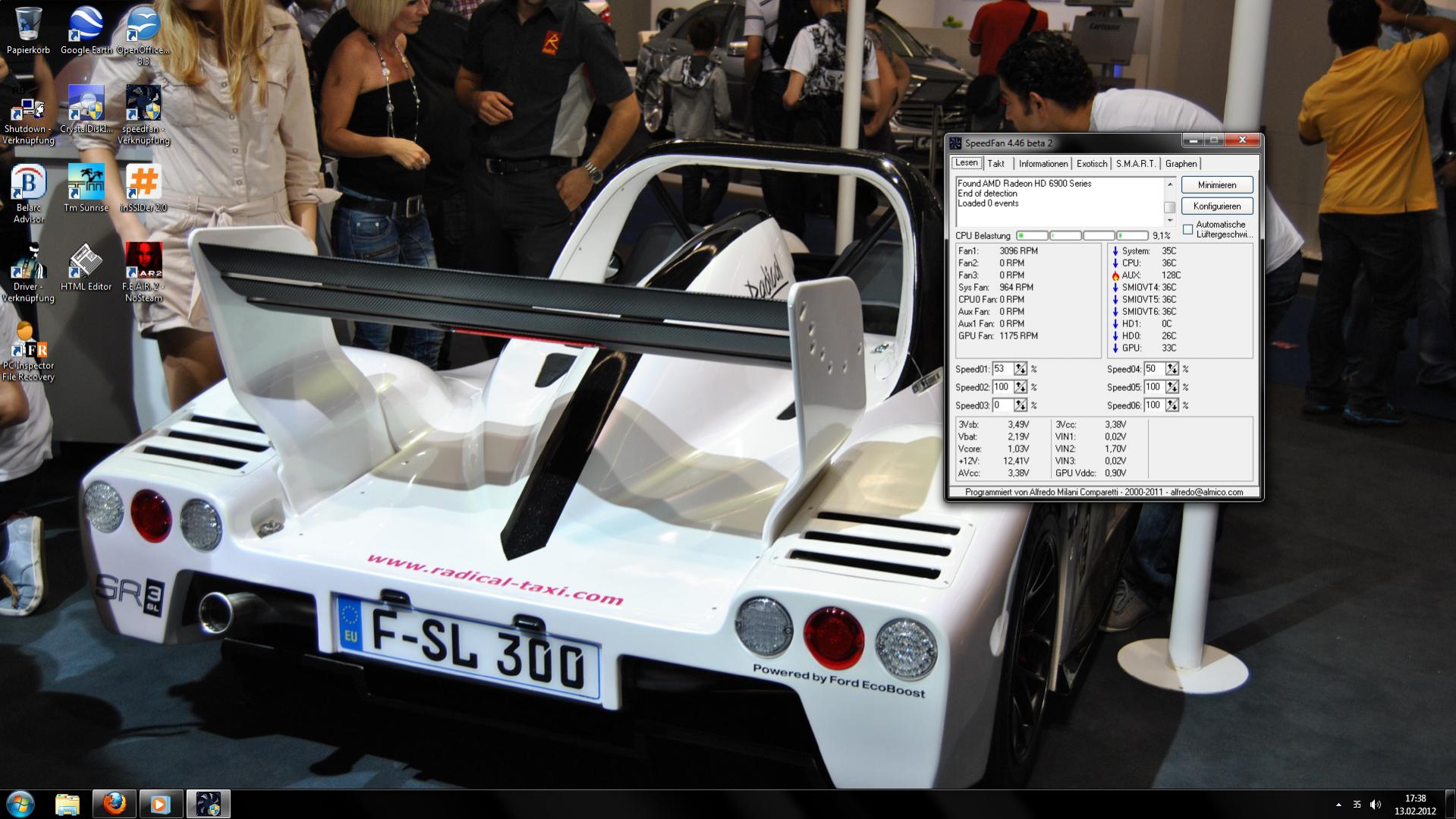Click the log box scroll-down arrow

[x=1170, y=220]
